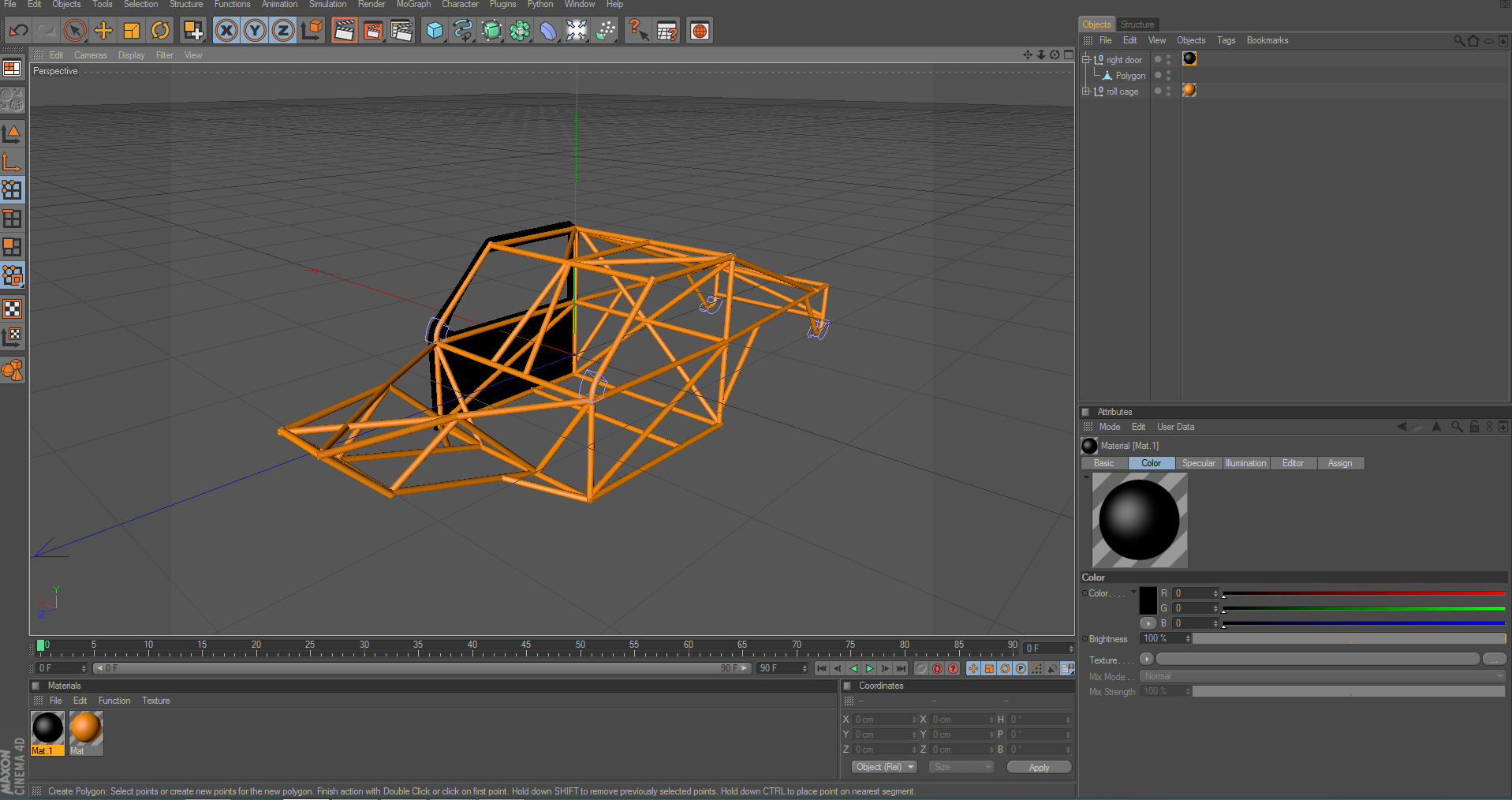Toggle the X axis lock
Viewport: 1512px width, 800px height.
coord(226,31)
